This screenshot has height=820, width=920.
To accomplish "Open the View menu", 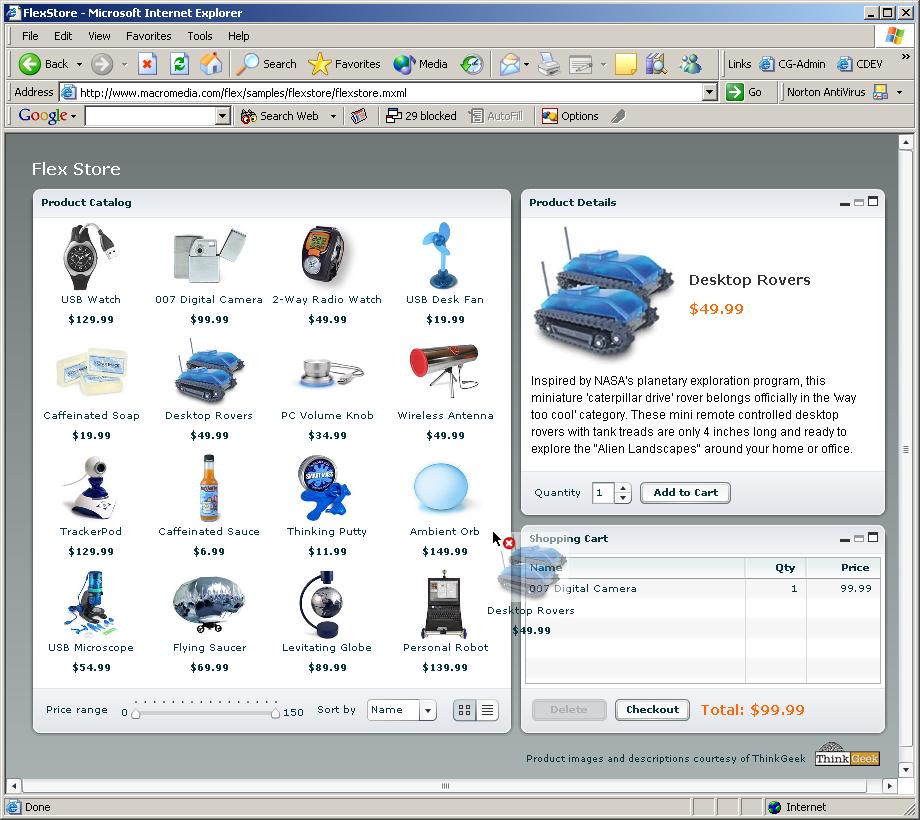I will 99,36.
